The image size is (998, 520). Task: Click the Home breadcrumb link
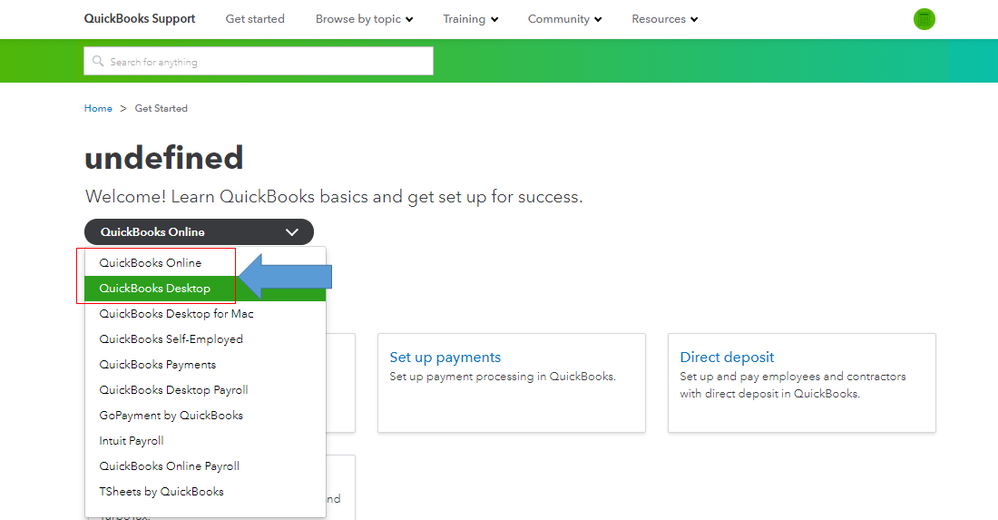tap(98, 108)
